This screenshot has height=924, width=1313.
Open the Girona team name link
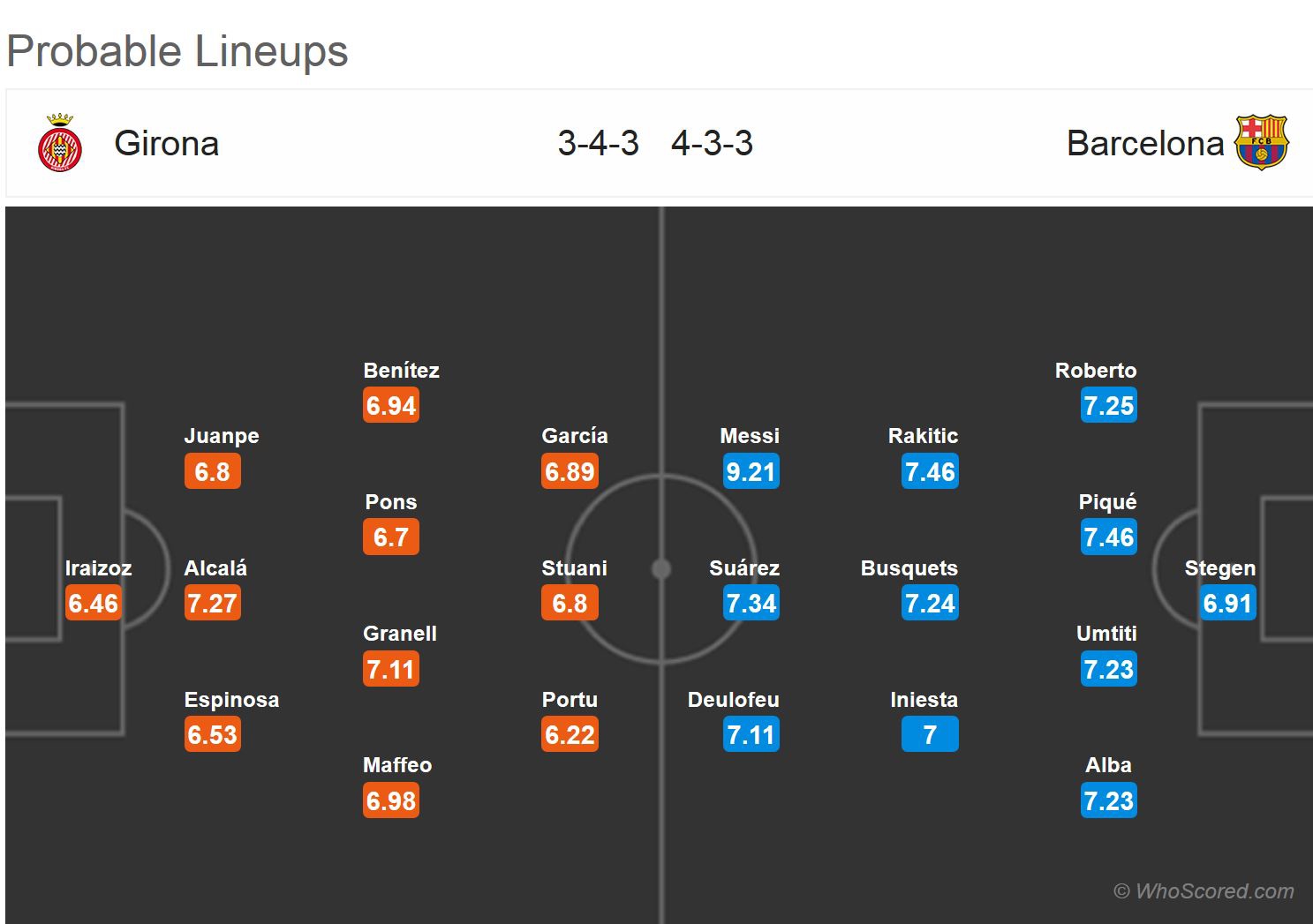[166, 144]
